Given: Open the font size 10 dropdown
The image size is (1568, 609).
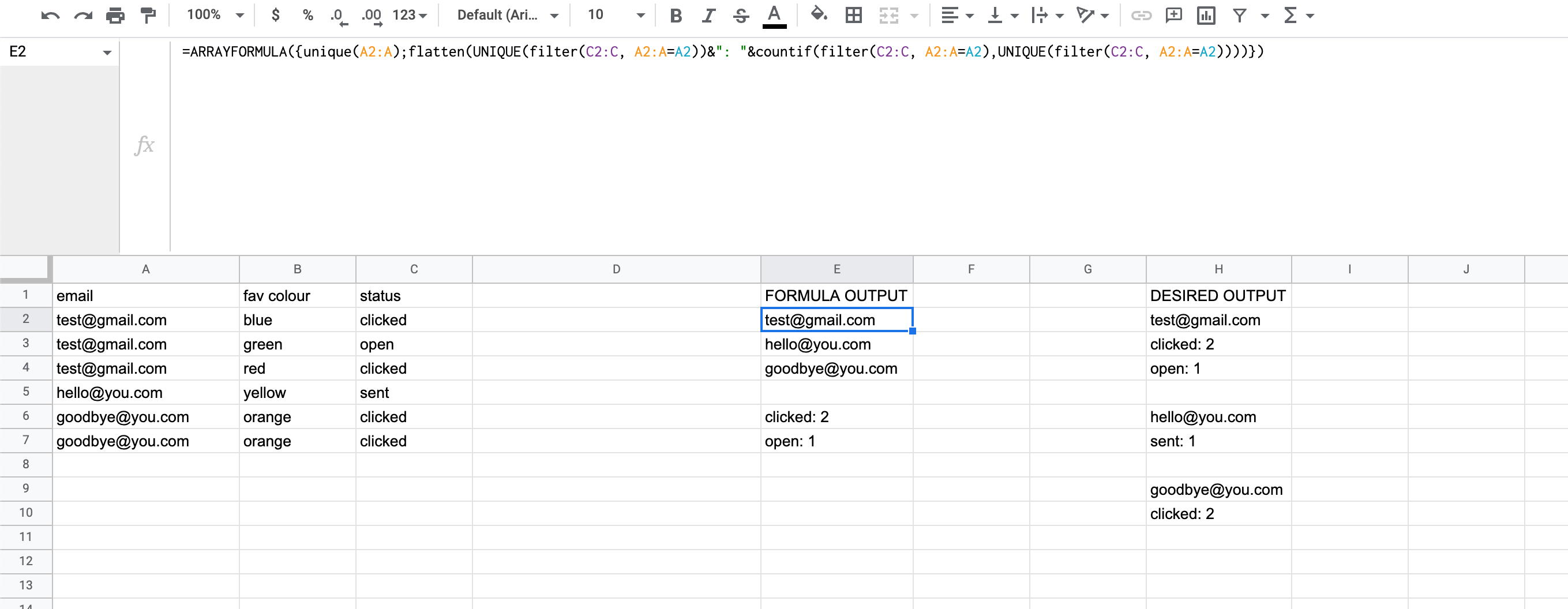Looking at the screenshot, I should click(x=616, y=15).
